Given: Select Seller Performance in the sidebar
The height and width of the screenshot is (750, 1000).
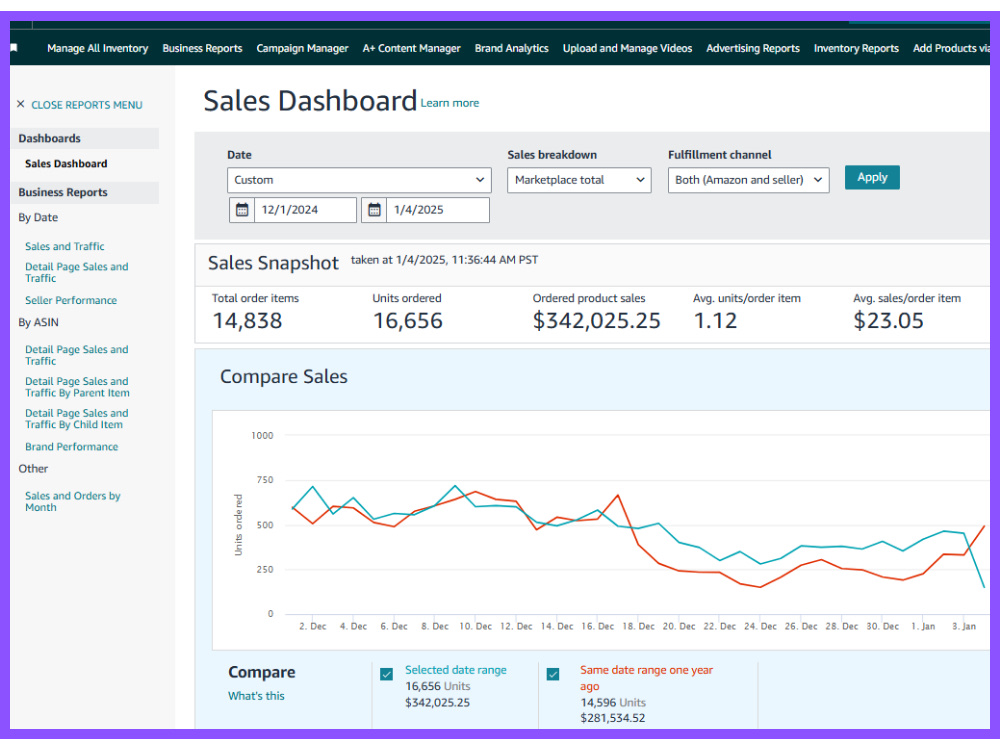Looking at the screenshot, I should (x=71, y=300).
